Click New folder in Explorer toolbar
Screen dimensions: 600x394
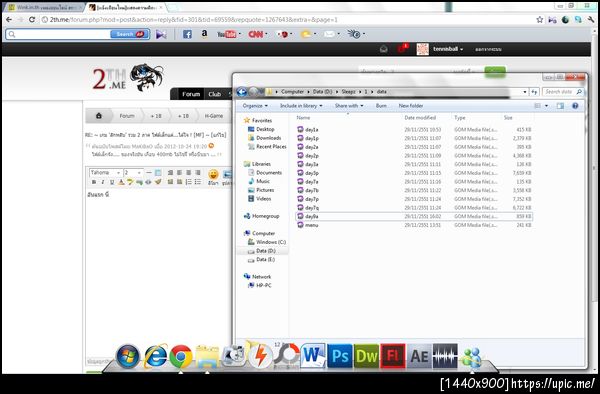coord(411,106)
